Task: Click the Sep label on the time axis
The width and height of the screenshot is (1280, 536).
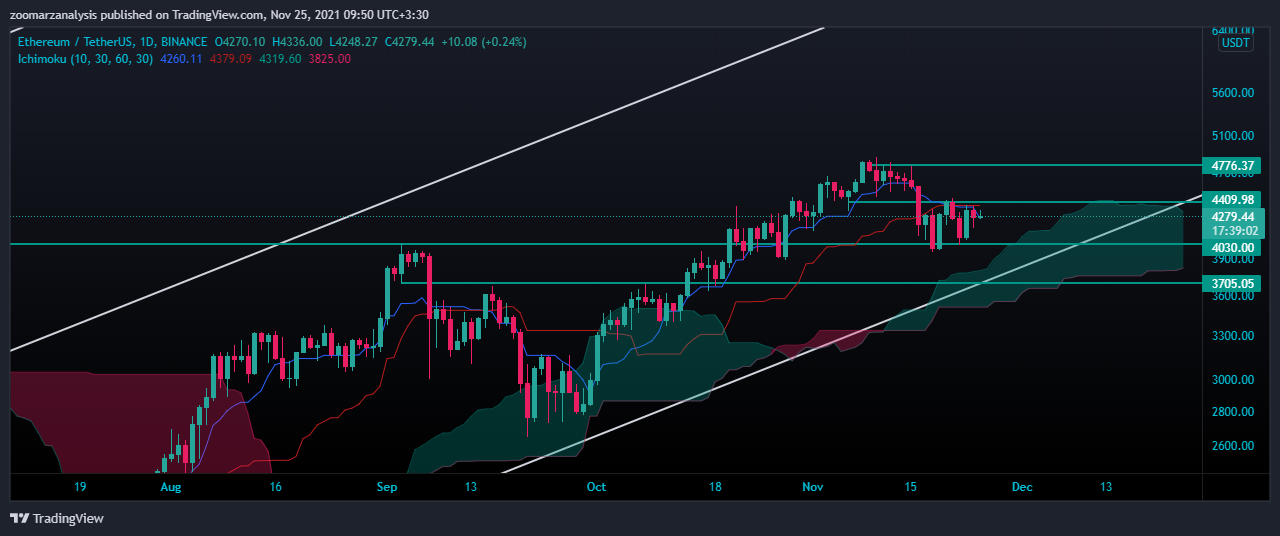Action: click(388, 488)
